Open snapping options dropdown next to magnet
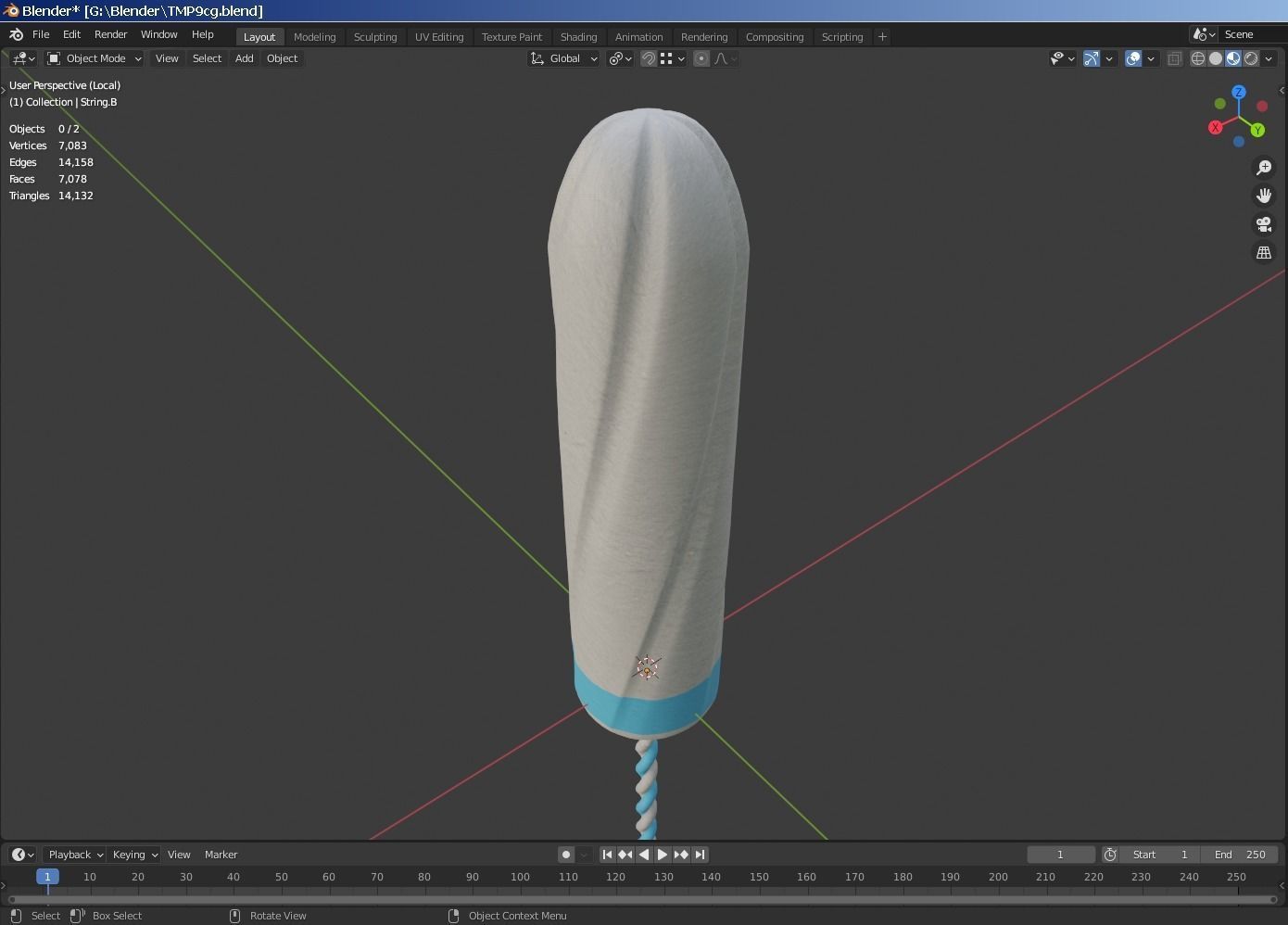The height and width of the screenshot is (925, 1288). (673, 58)
